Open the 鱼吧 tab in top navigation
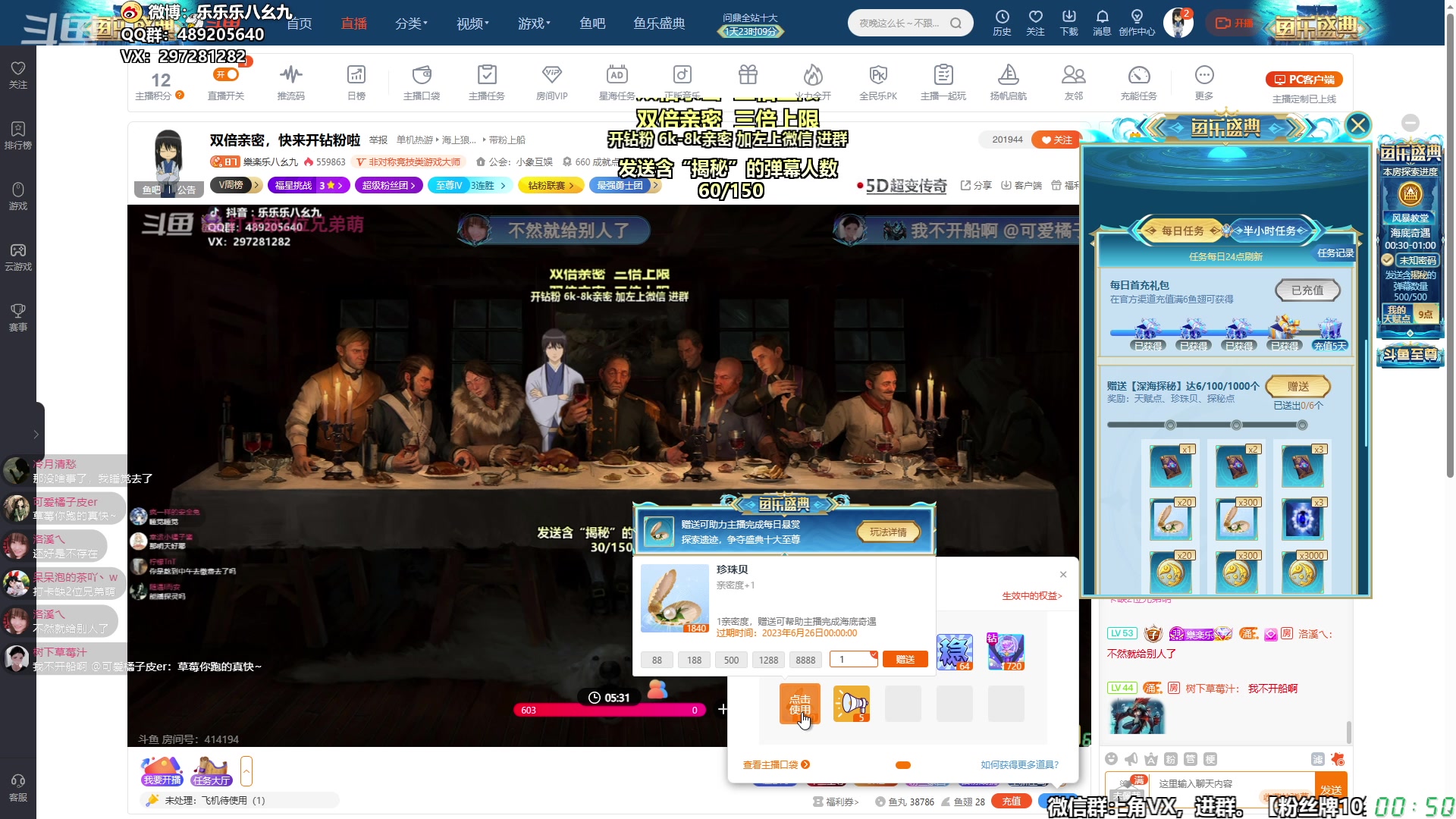This screenshot has width=1456, height=819. pyautogui.click(x=592, y=24)
